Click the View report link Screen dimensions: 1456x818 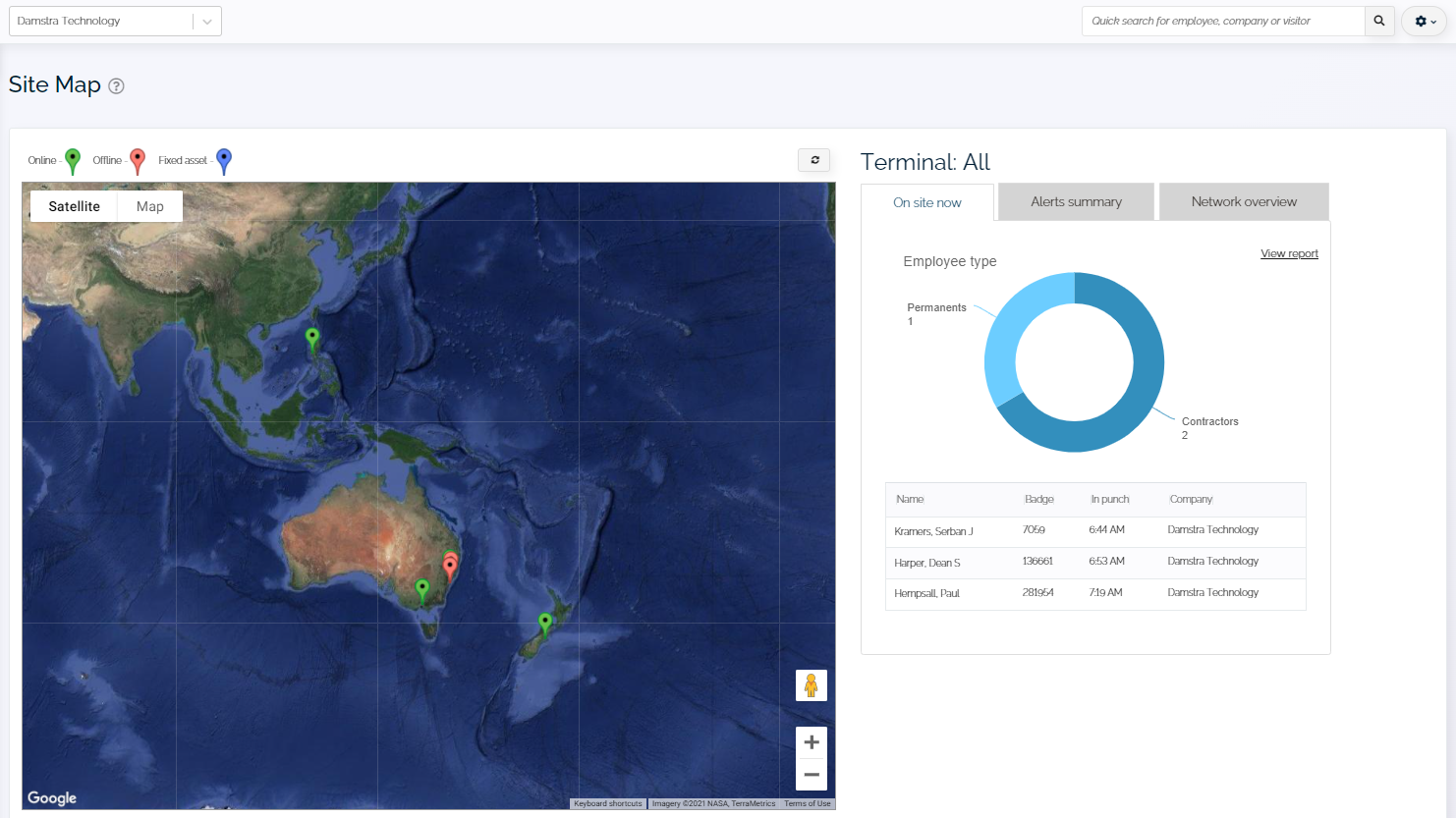(1289, 253)
